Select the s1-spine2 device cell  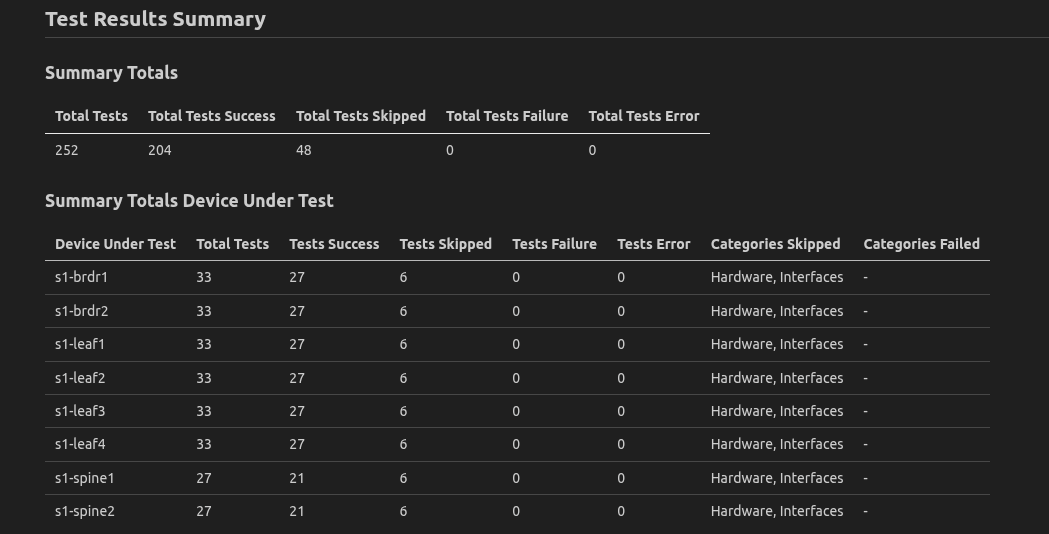(85, 511)
